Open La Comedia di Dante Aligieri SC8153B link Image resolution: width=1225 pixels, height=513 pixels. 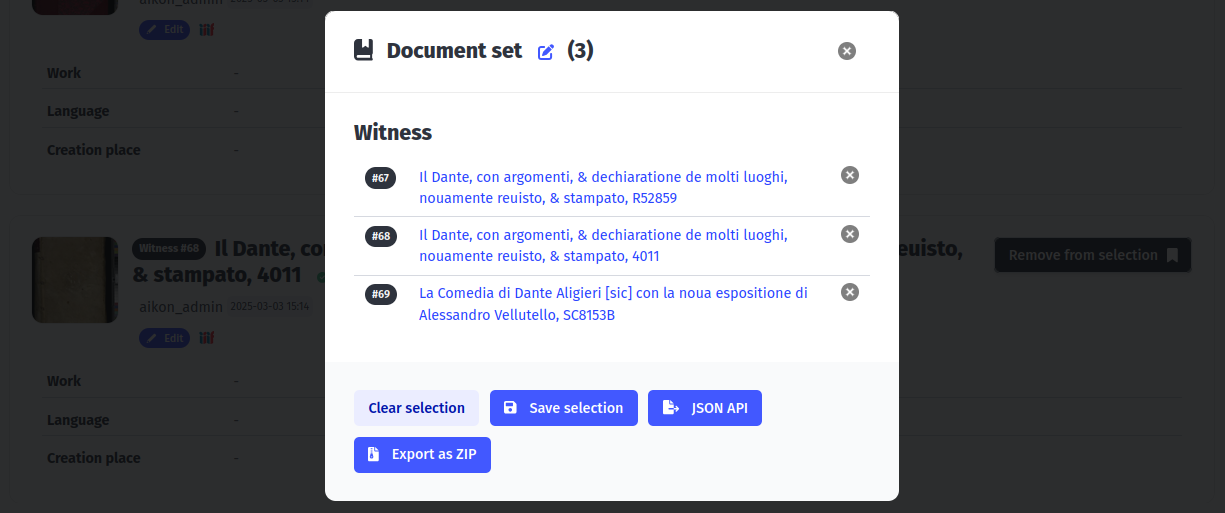[613, 304]
